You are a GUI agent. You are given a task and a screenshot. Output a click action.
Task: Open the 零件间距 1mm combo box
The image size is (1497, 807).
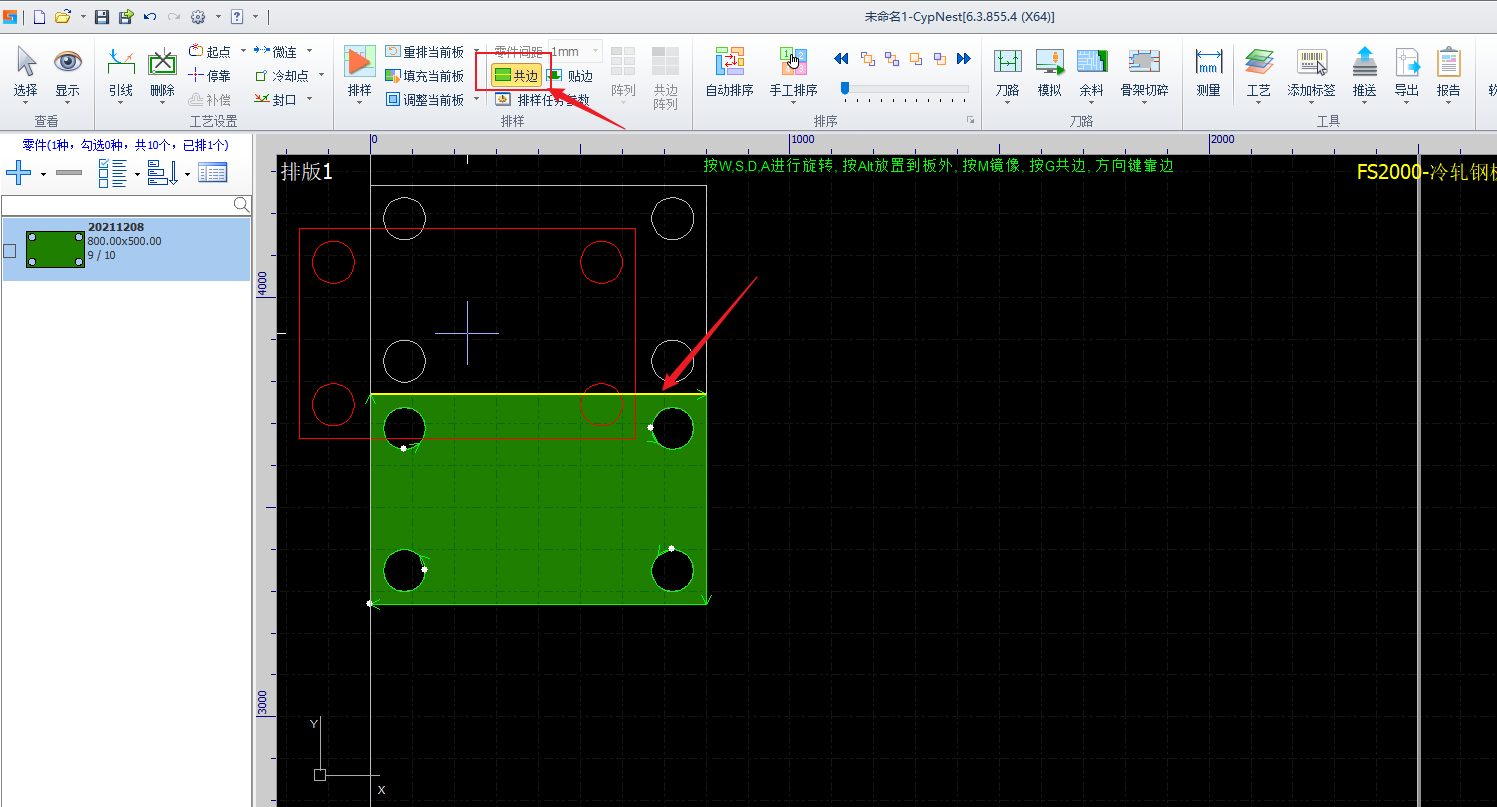point(574,52)
